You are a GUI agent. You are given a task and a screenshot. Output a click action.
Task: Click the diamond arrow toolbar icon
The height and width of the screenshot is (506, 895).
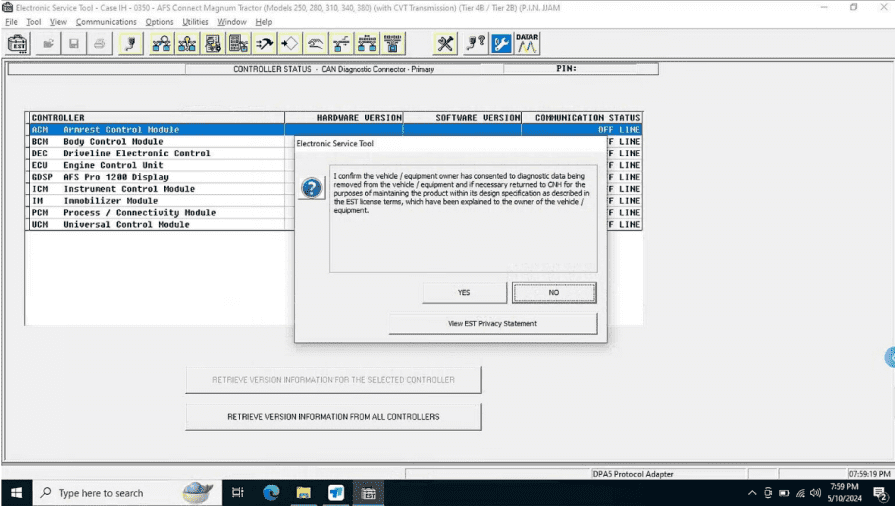(290, 44)
